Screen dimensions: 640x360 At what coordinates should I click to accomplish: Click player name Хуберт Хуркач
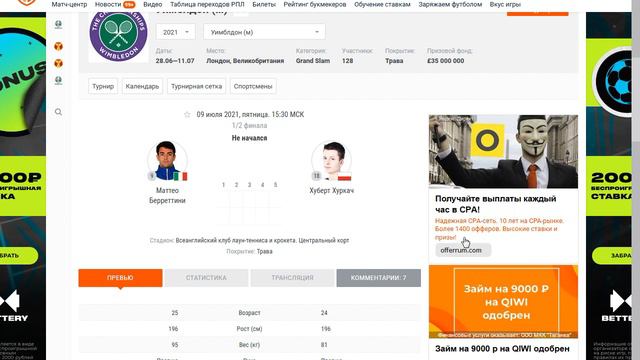click(331, 191)
